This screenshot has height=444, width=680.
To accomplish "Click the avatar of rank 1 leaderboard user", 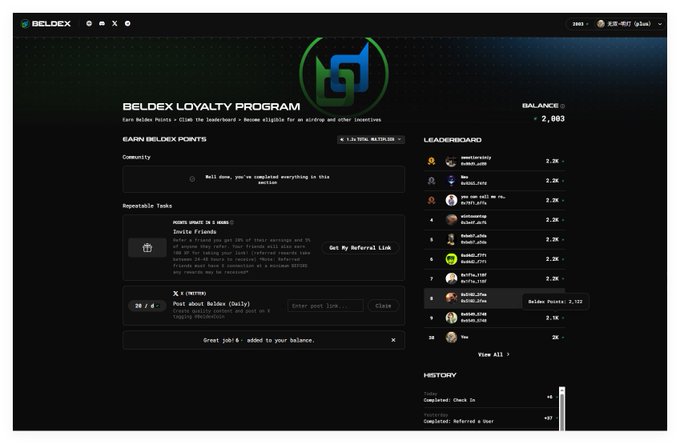I will pos(451,161).
